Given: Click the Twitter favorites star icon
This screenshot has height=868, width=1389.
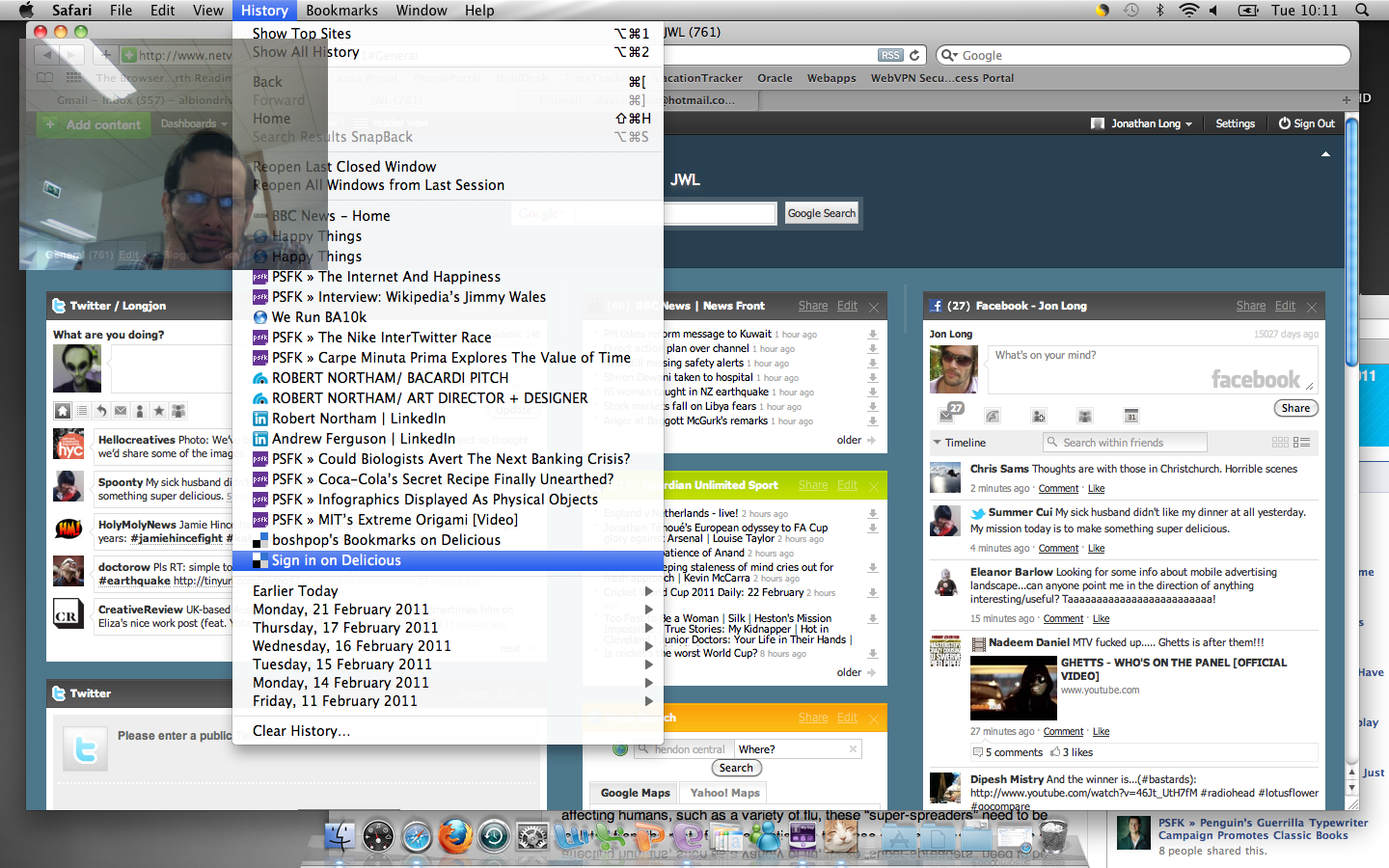Looking at the screenshot, I should tap(159, 411).
